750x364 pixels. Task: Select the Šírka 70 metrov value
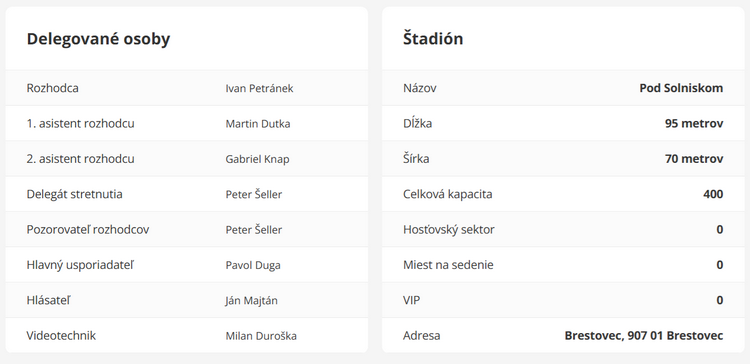pyautogui.click(x=694, y=159)
